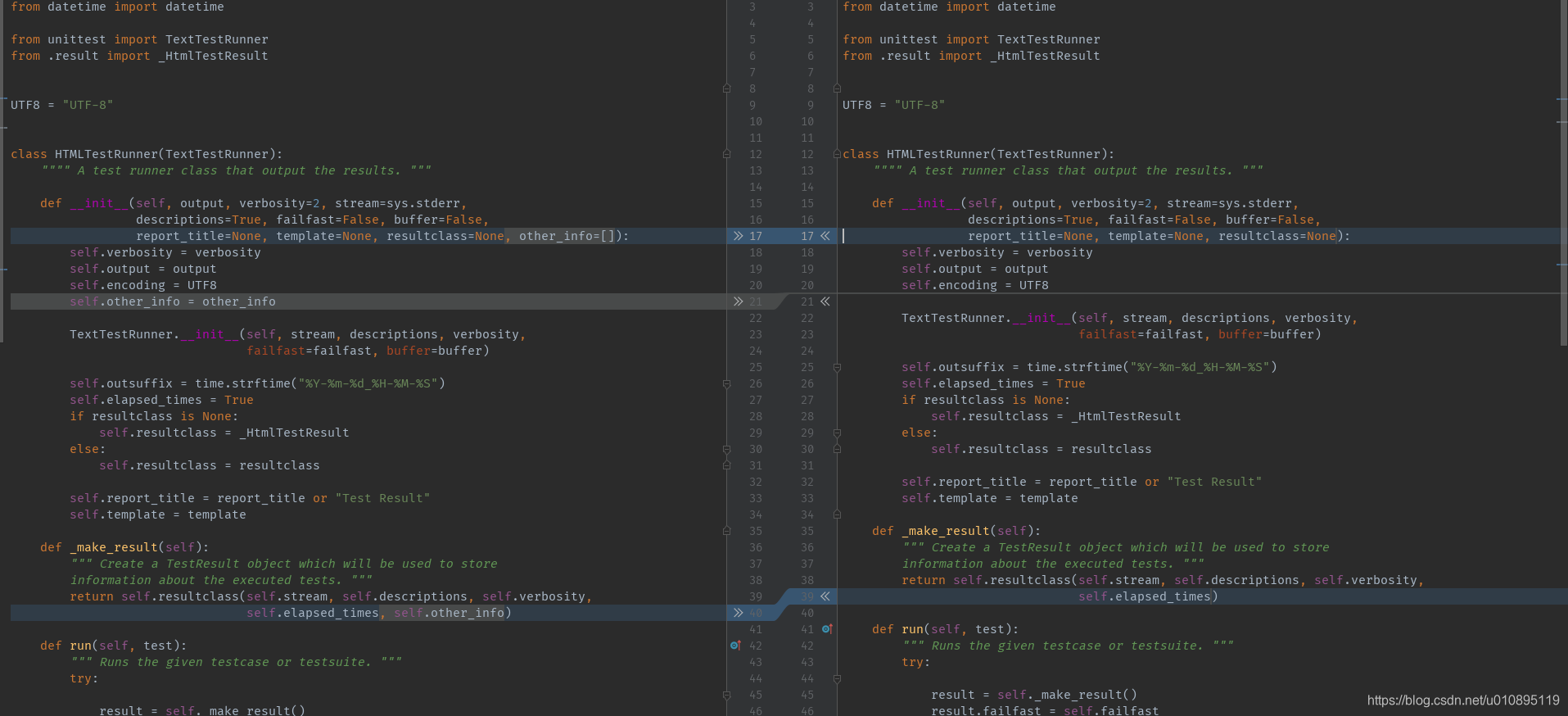This screenshot has width=1568, height=716.
Task: Click 'def run(self, test):' in left pane
Action: coord(114,646)
